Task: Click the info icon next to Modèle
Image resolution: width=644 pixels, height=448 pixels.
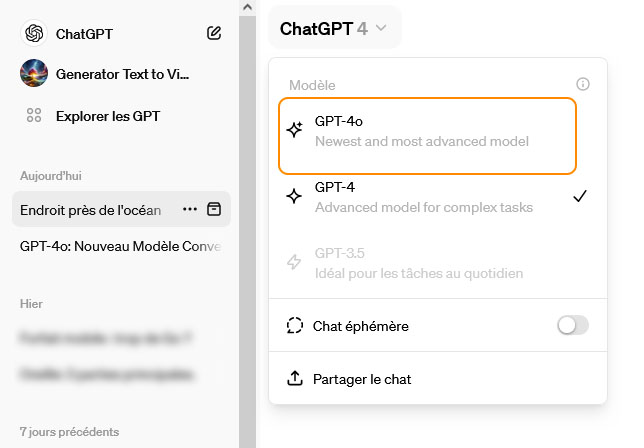Action: coord(583,85)
